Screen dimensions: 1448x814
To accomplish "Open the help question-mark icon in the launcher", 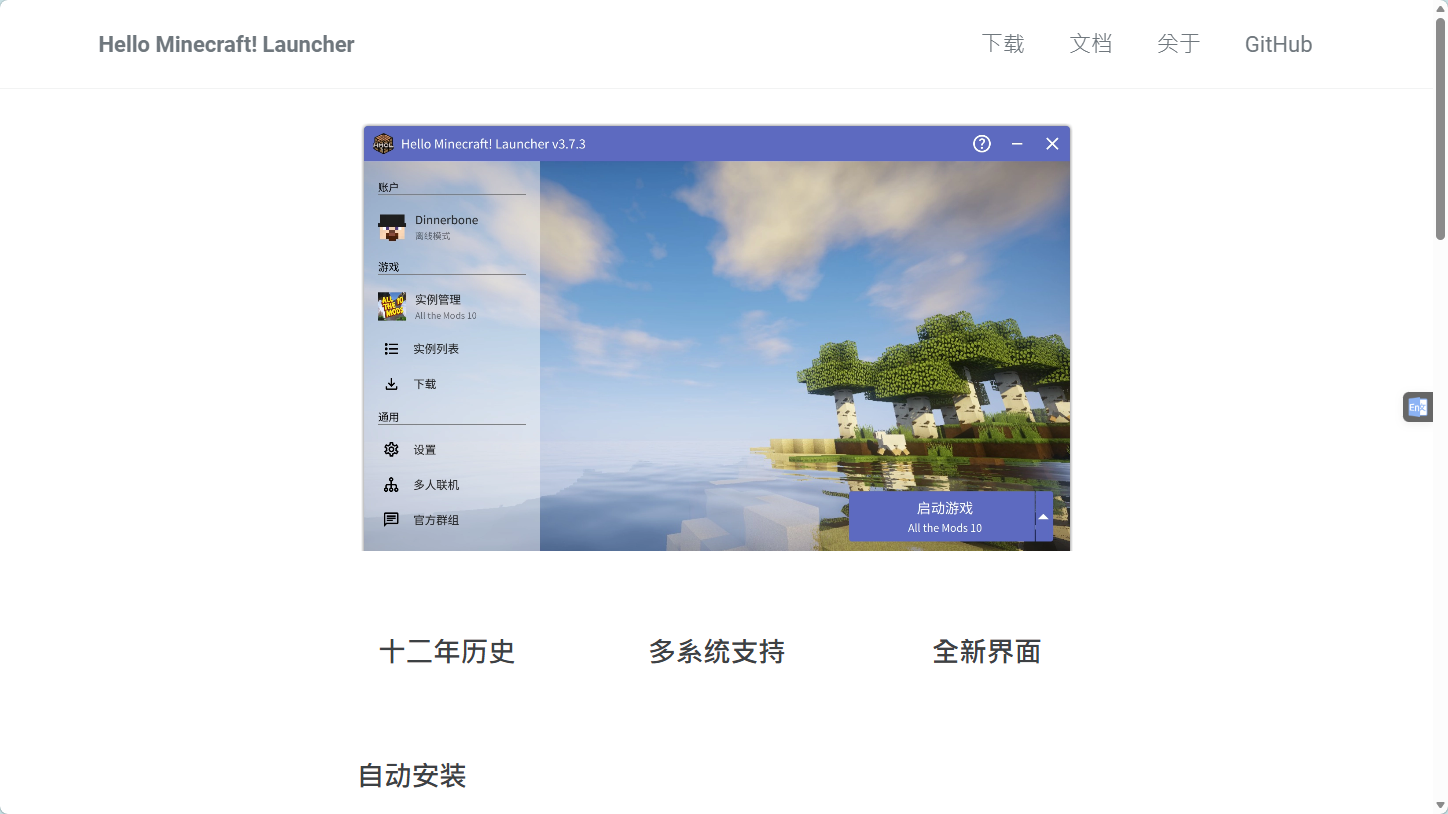I will point(982,144).
